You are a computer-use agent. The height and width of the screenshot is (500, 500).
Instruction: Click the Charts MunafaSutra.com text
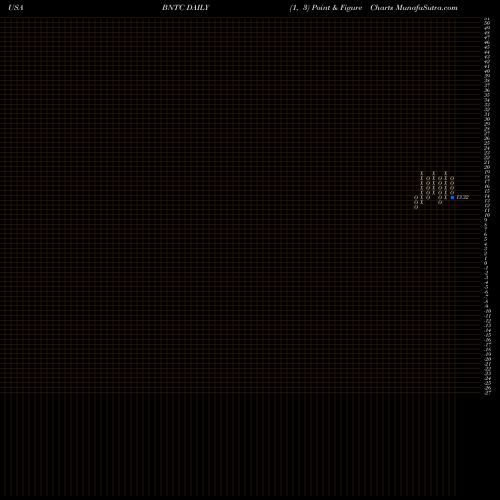(x=414, y=8)
